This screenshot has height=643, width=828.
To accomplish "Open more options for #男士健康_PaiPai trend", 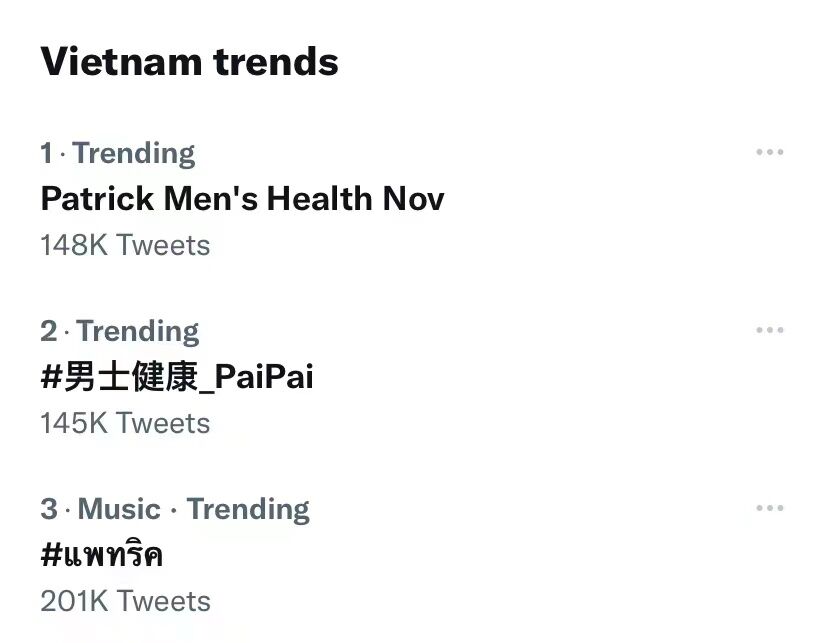I will tap(769, 330).
